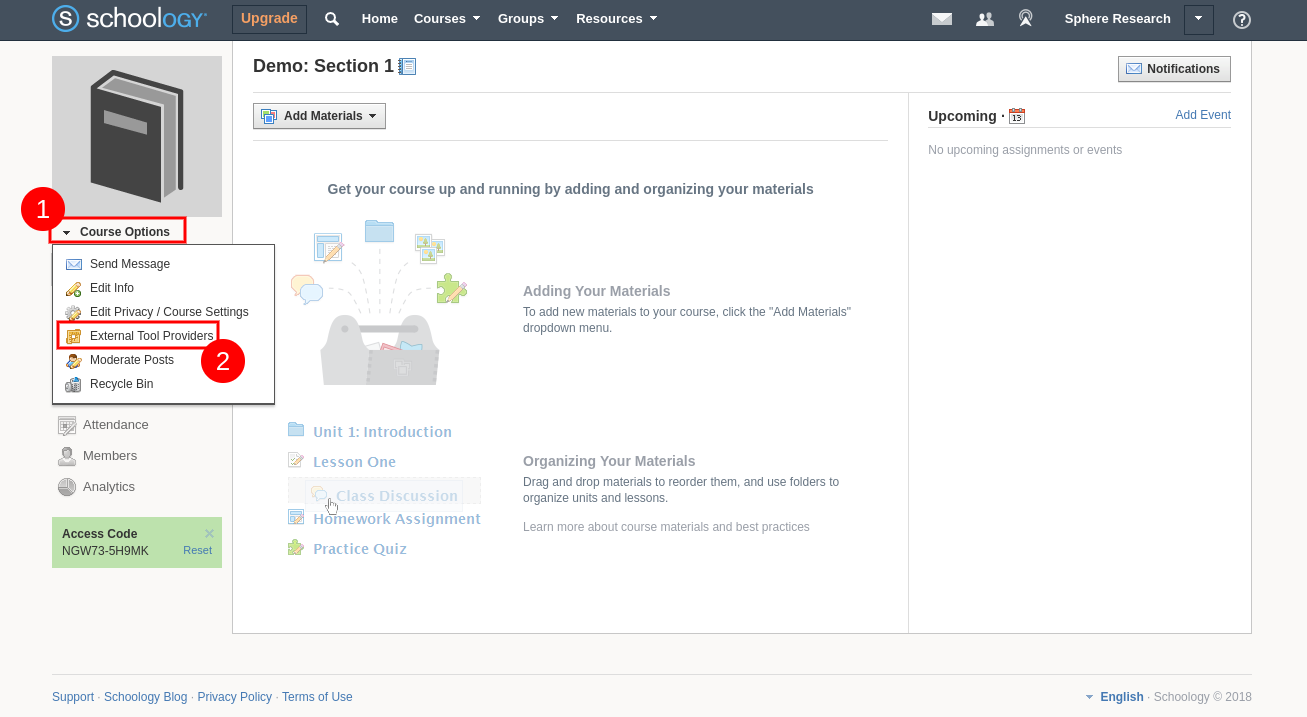This screenshot has width=1307, height=717.
Task: Click the Analytics pie chart icon
Action: (x=67, y=487)
